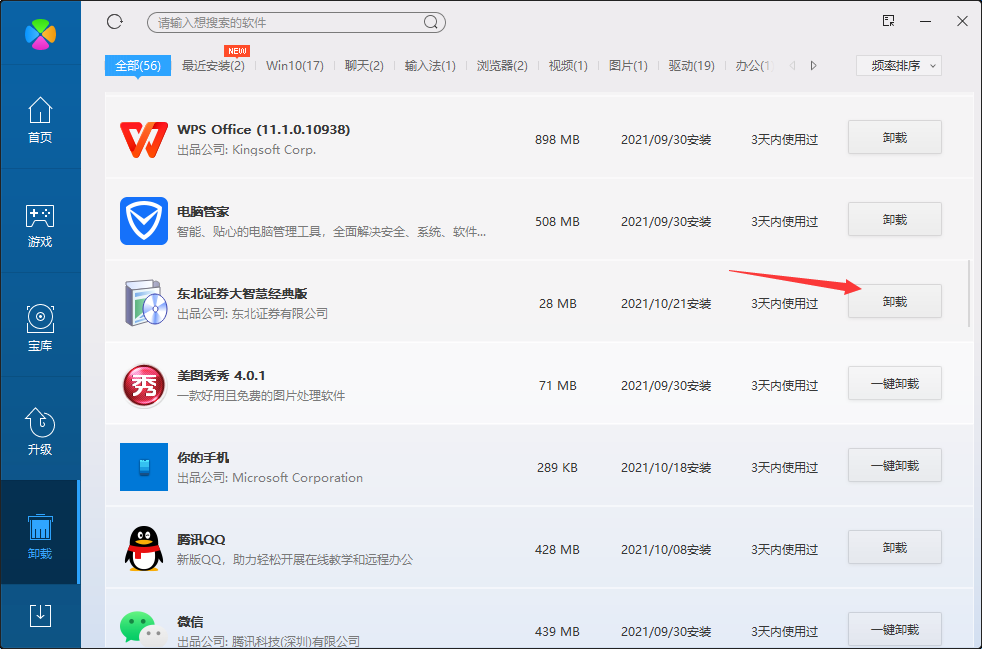Viewport: 982px width, 649px height.
Task: Switch to 输入法(1) tab
Action: [x=430, y=66]
